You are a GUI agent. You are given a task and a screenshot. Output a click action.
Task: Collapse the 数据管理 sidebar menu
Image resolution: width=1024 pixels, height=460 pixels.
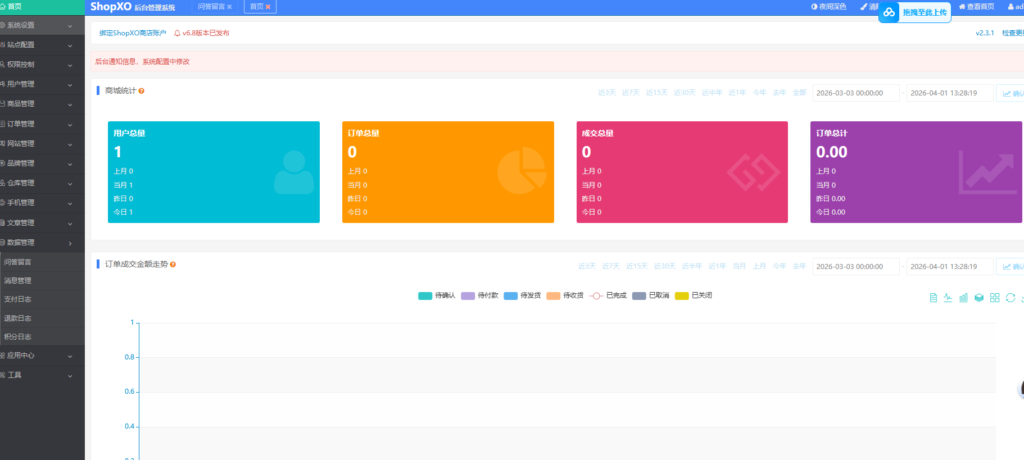[42, 242]
